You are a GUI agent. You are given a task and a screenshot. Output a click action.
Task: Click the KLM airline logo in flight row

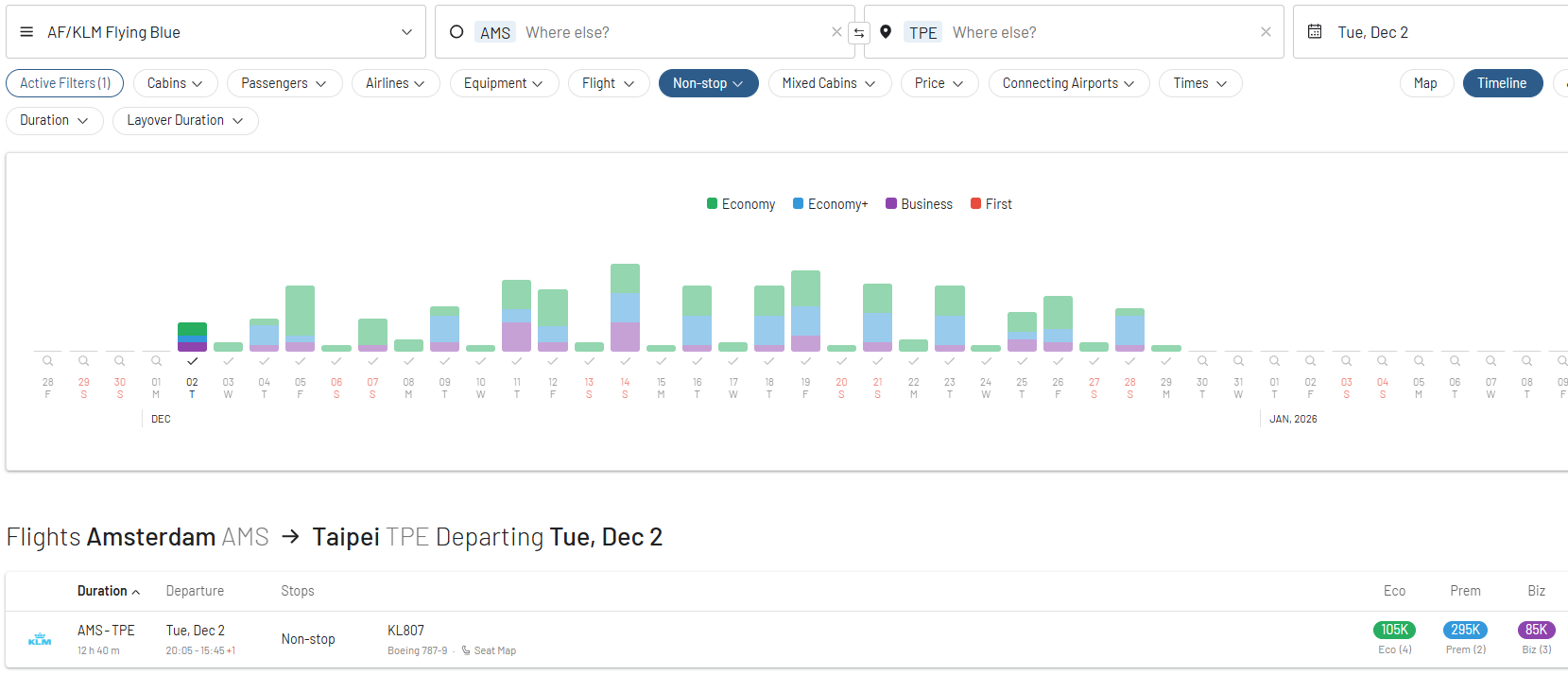[40, 640]
